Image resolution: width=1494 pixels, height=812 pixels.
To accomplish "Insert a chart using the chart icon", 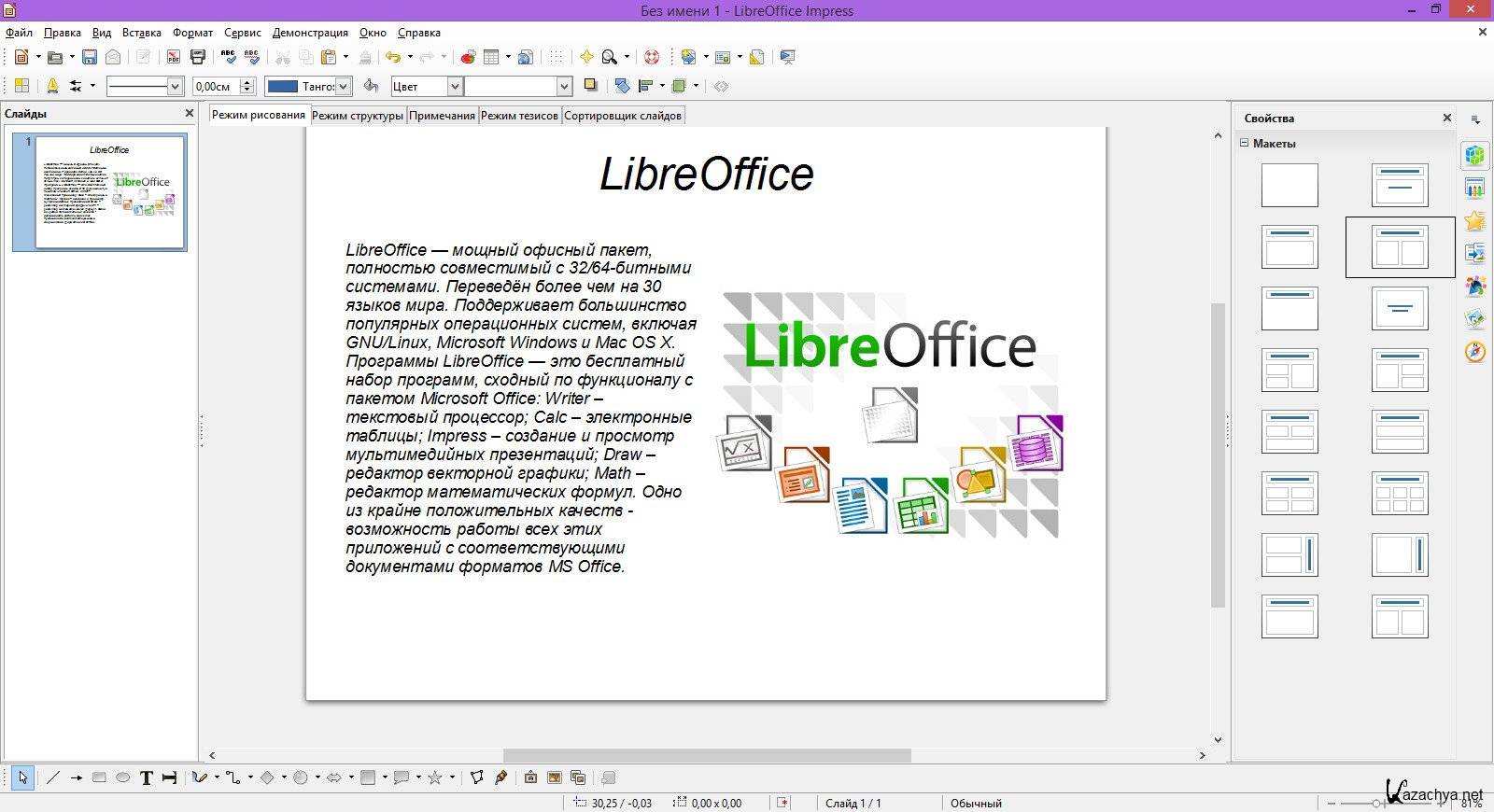I will pyautogui.click(x=468, y=57).
